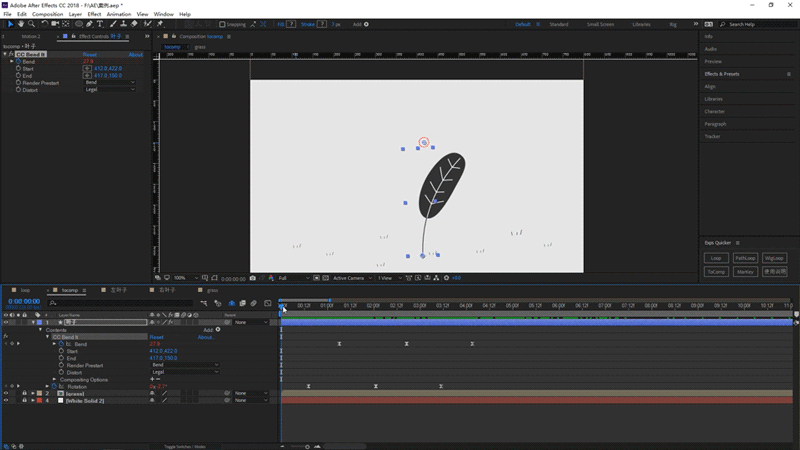Enable the Snapping checkbox
The width and height of the screenshot is (800, 450).
[x=222, y=24]
